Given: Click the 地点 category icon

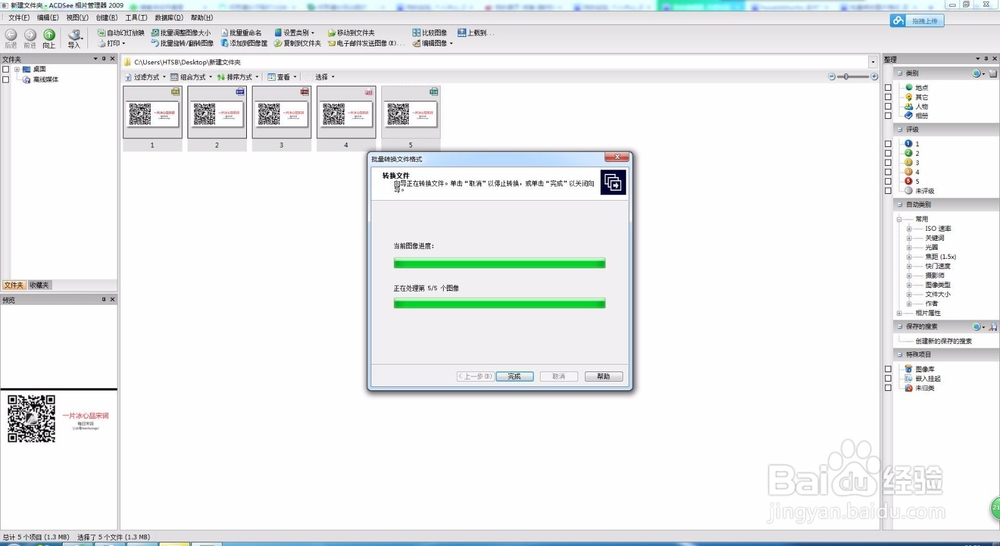Looking at the screenshot, I should 909,87.
